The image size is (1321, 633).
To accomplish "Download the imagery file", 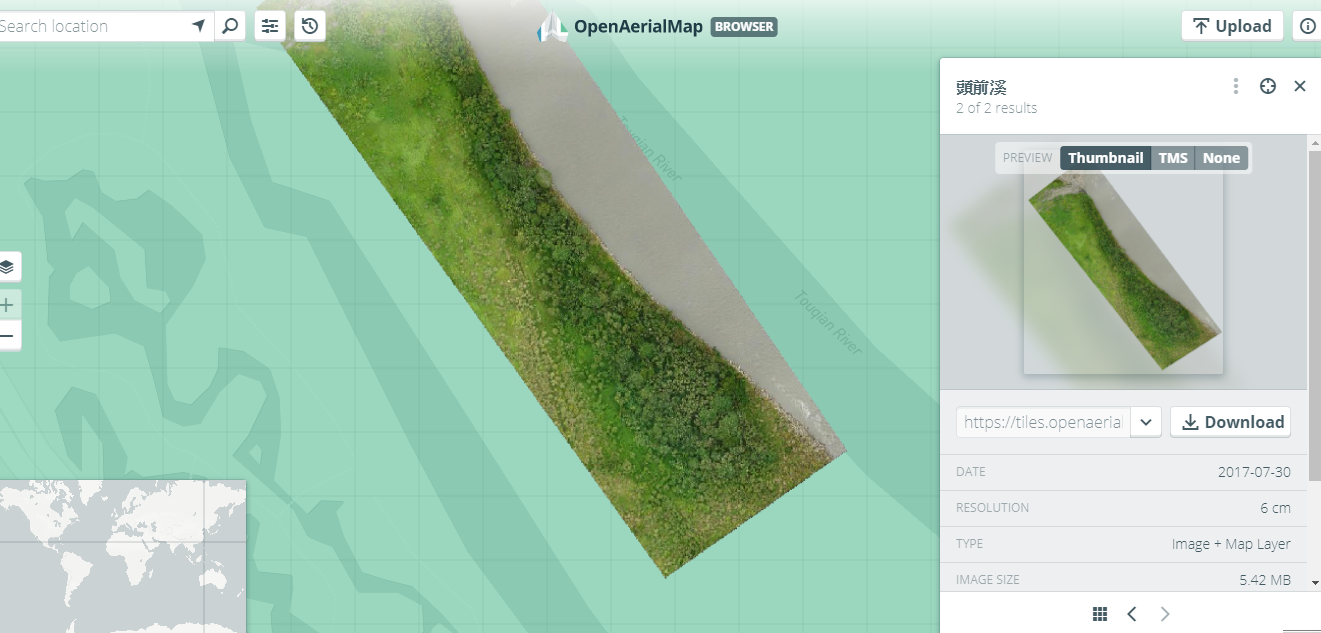I will [x=1231, y=422].
